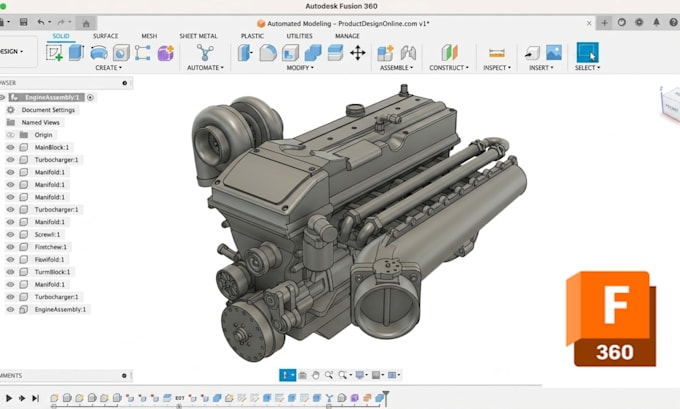Open the Help question mark icon
Image resolution: width=680 pixels, height=409 pixels.
674,22
